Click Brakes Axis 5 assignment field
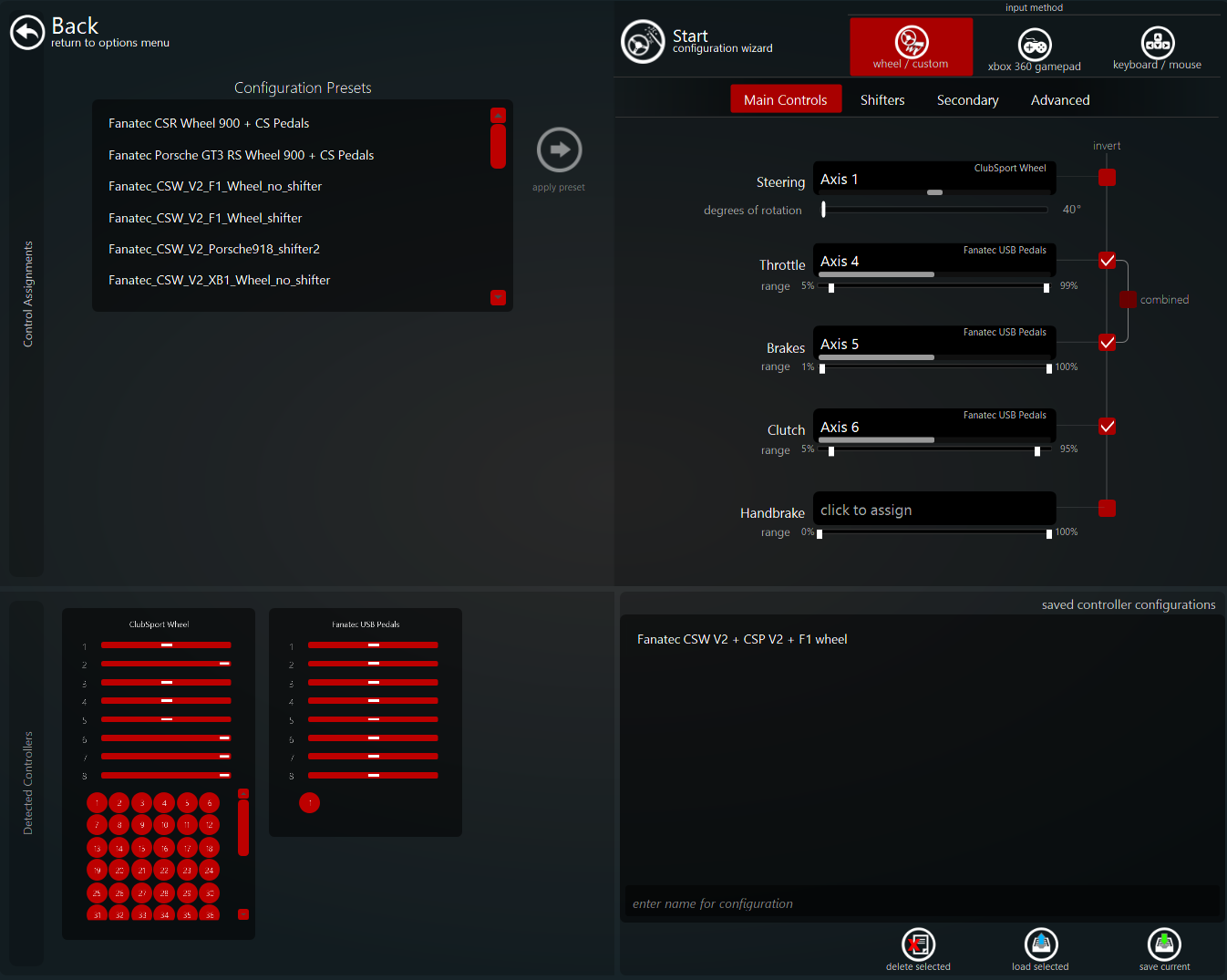The height and width of the screenshot is (980, 1227). [934, 343]
